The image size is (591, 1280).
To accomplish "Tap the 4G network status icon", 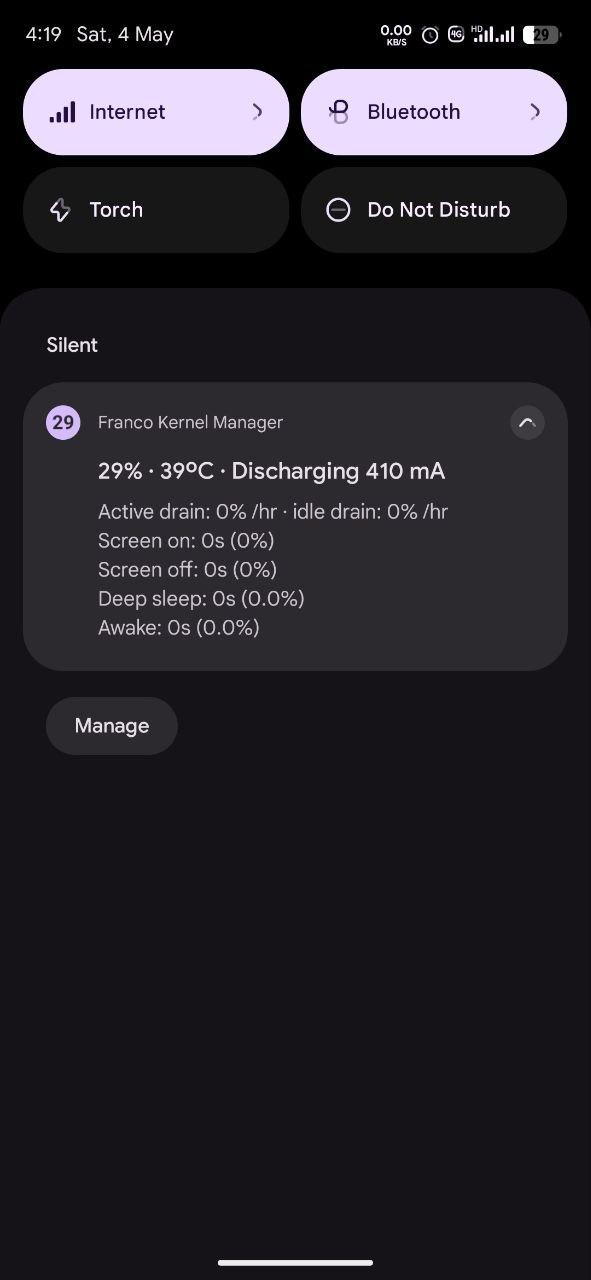I will pos(456,35).
